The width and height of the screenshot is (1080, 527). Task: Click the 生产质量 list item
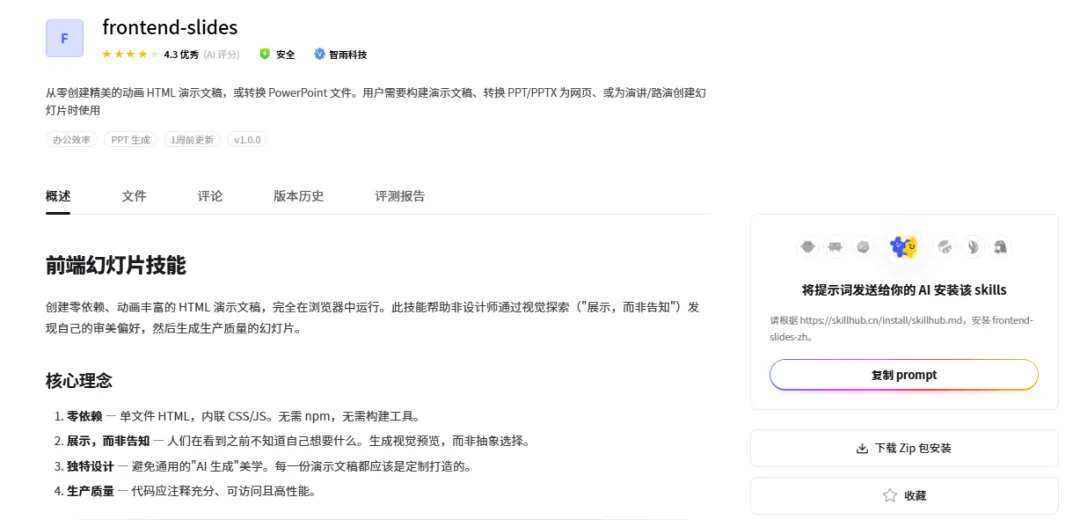[x=191, y=491]
